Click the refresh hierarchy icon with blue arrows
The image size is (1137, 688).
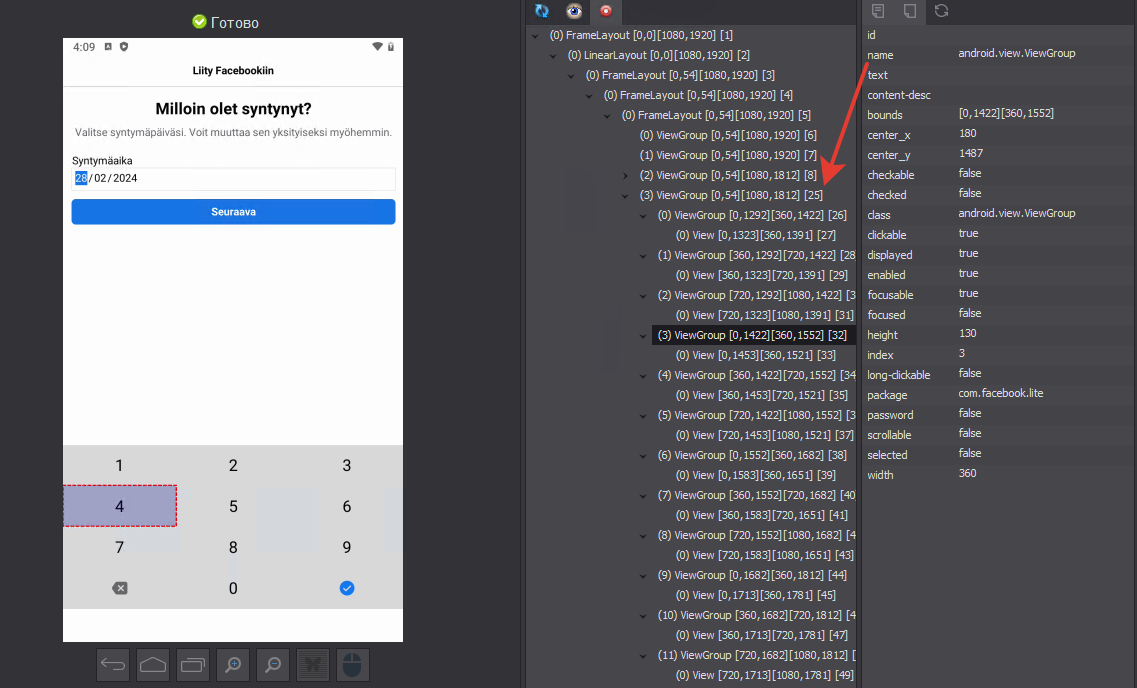click(542, 11)
